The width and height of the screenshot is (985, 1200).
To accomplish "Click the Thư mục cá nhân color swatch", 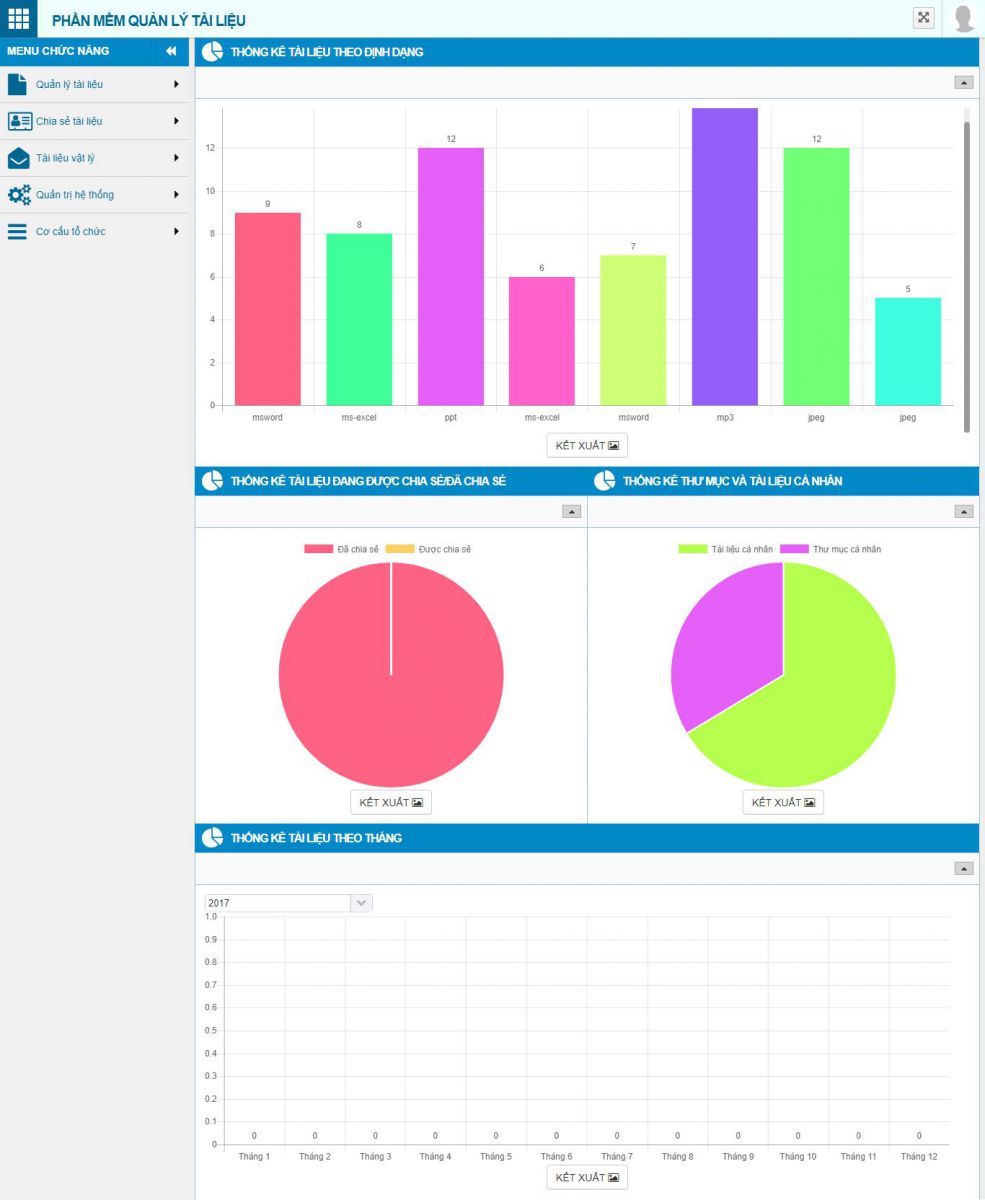I will click(x=794, y=549).
